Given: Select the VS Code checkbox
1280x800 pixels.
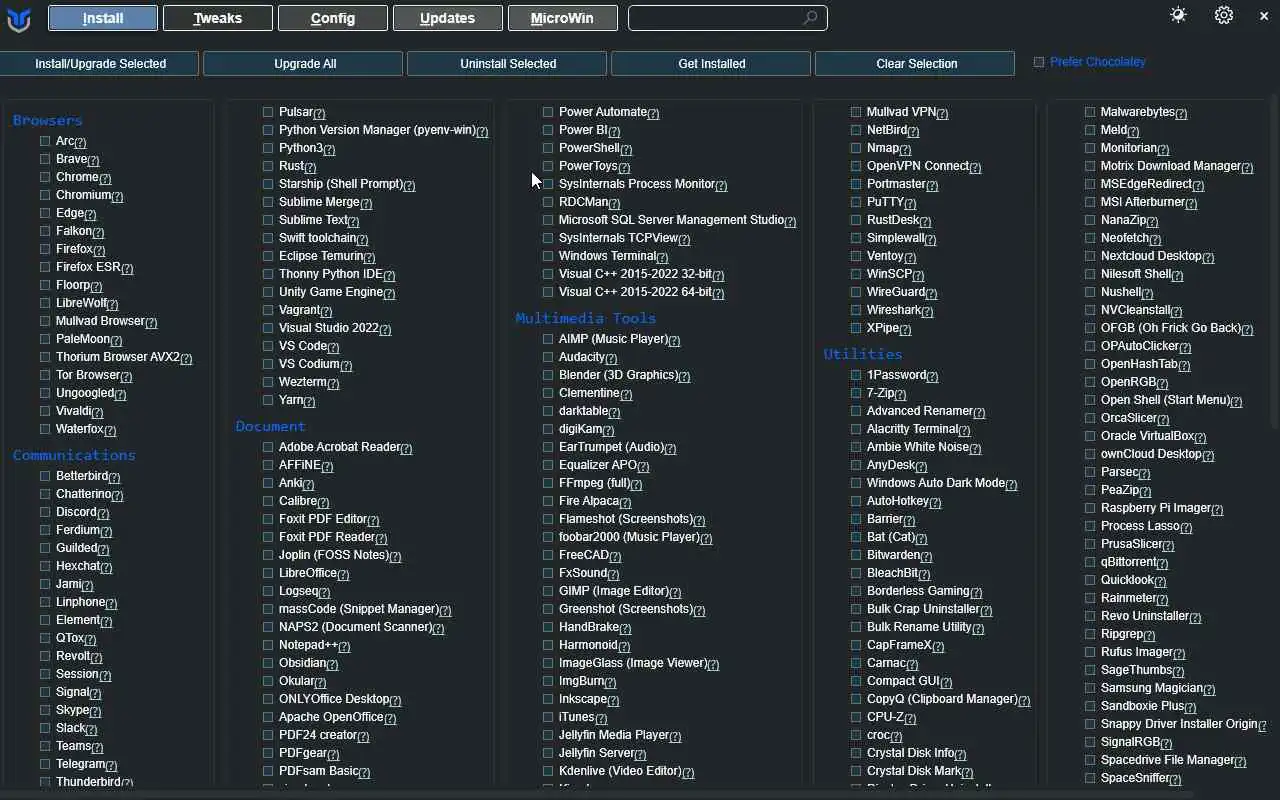Looking at the screenshot, I should tap(268, 346).
